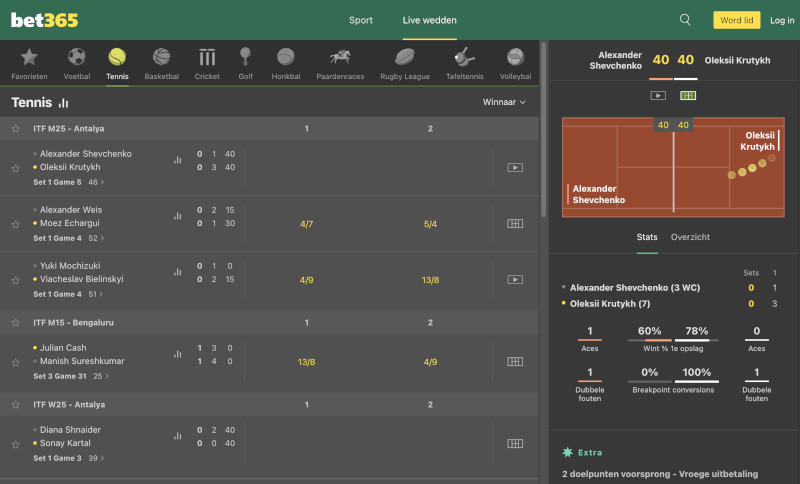Click the match list vertical scrollbar

pos(544,130)
